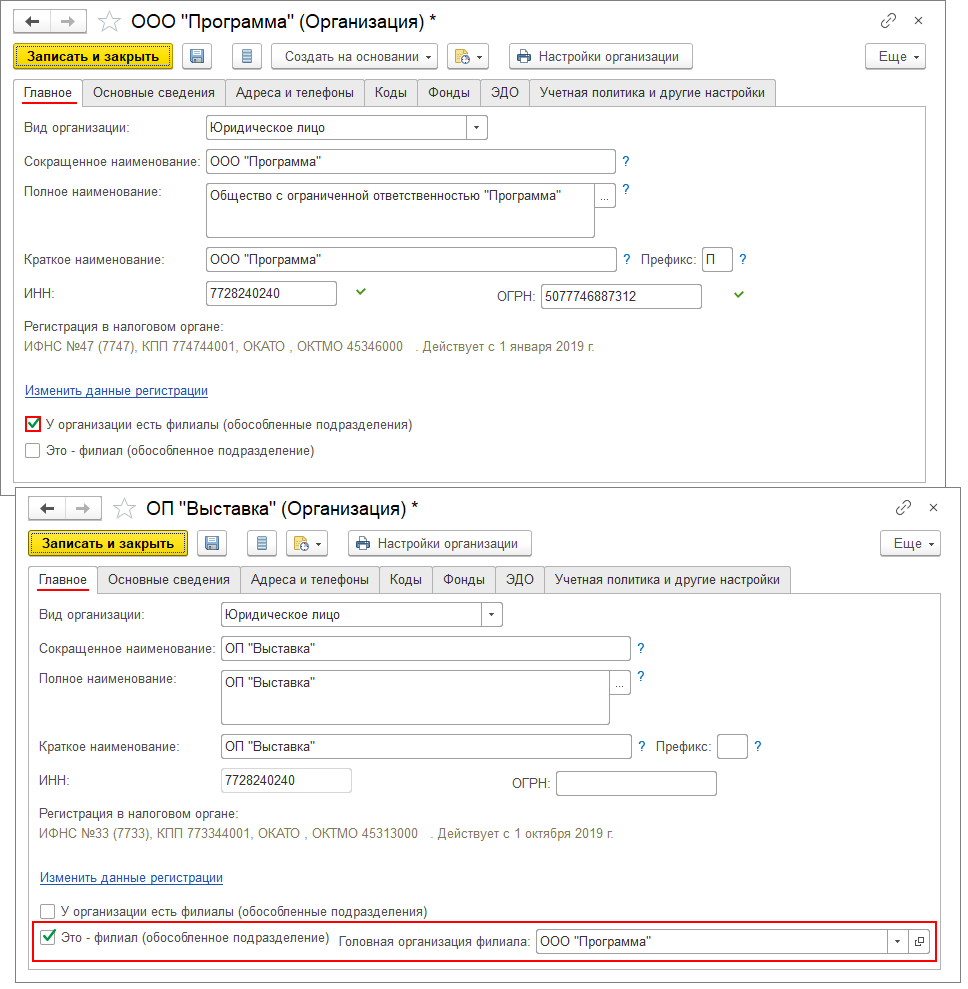Show help for Краткое наименование ОП "Выставка"

641,746
